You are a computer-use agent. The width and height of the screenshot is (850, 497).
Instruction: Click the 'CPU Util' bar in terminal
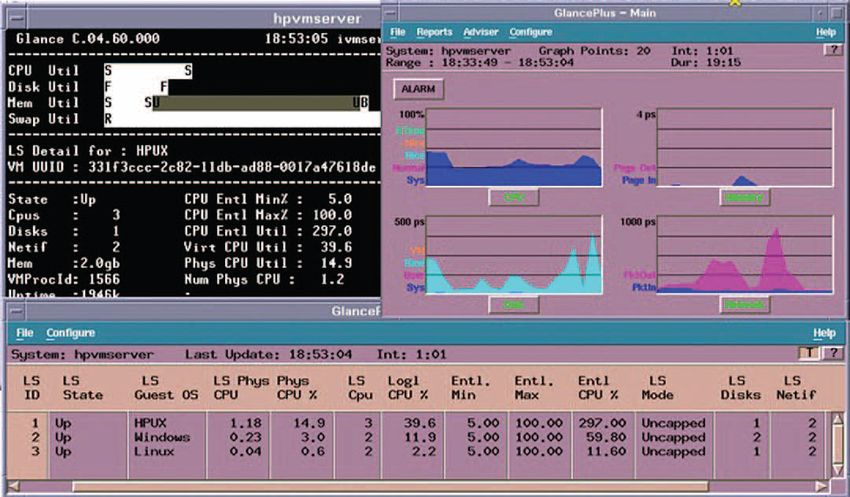(x=148, y=70)
